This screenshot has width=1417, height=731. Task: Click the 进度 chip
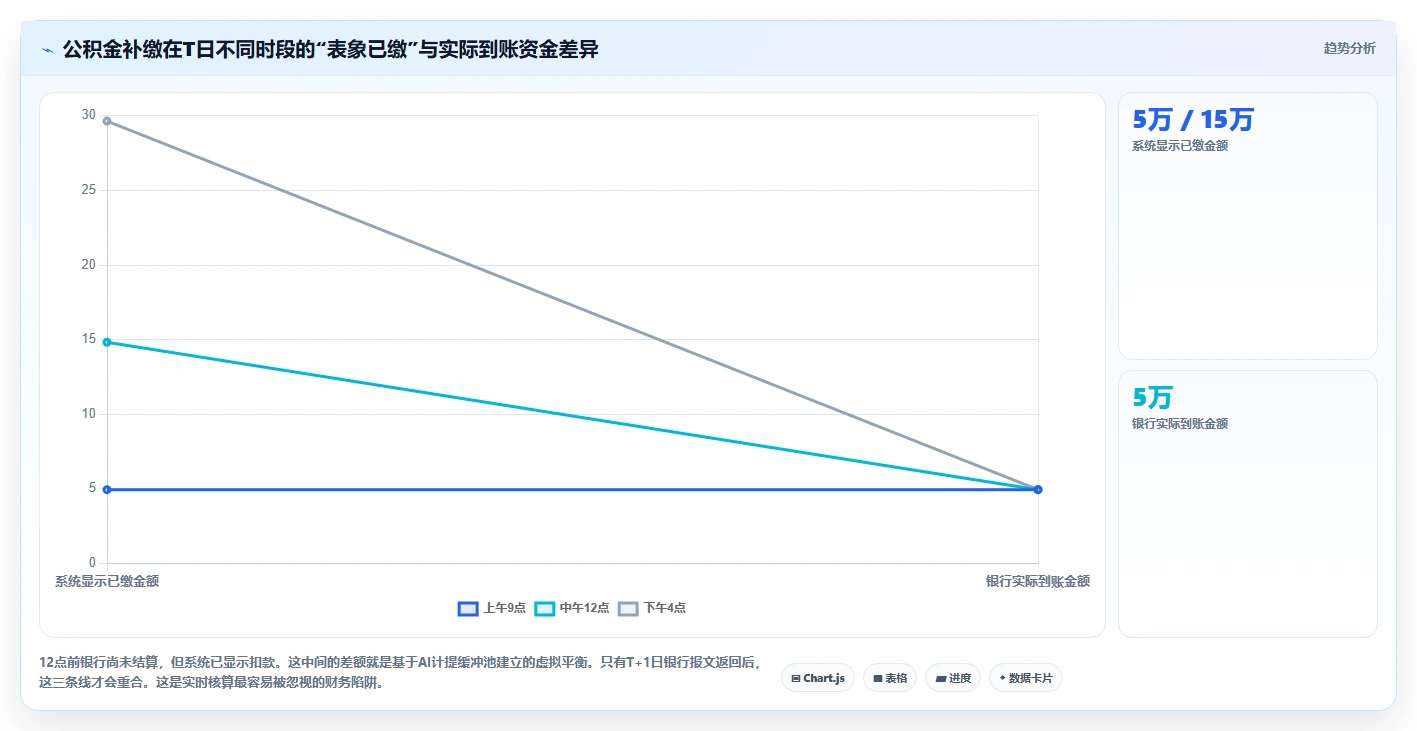953,678
